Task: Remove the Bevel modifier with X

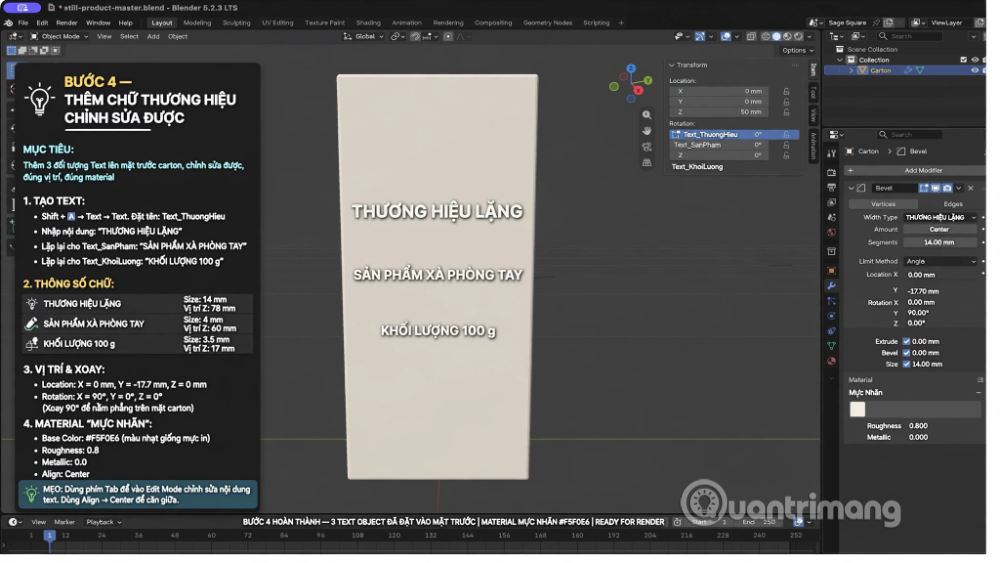Action: 971,189
